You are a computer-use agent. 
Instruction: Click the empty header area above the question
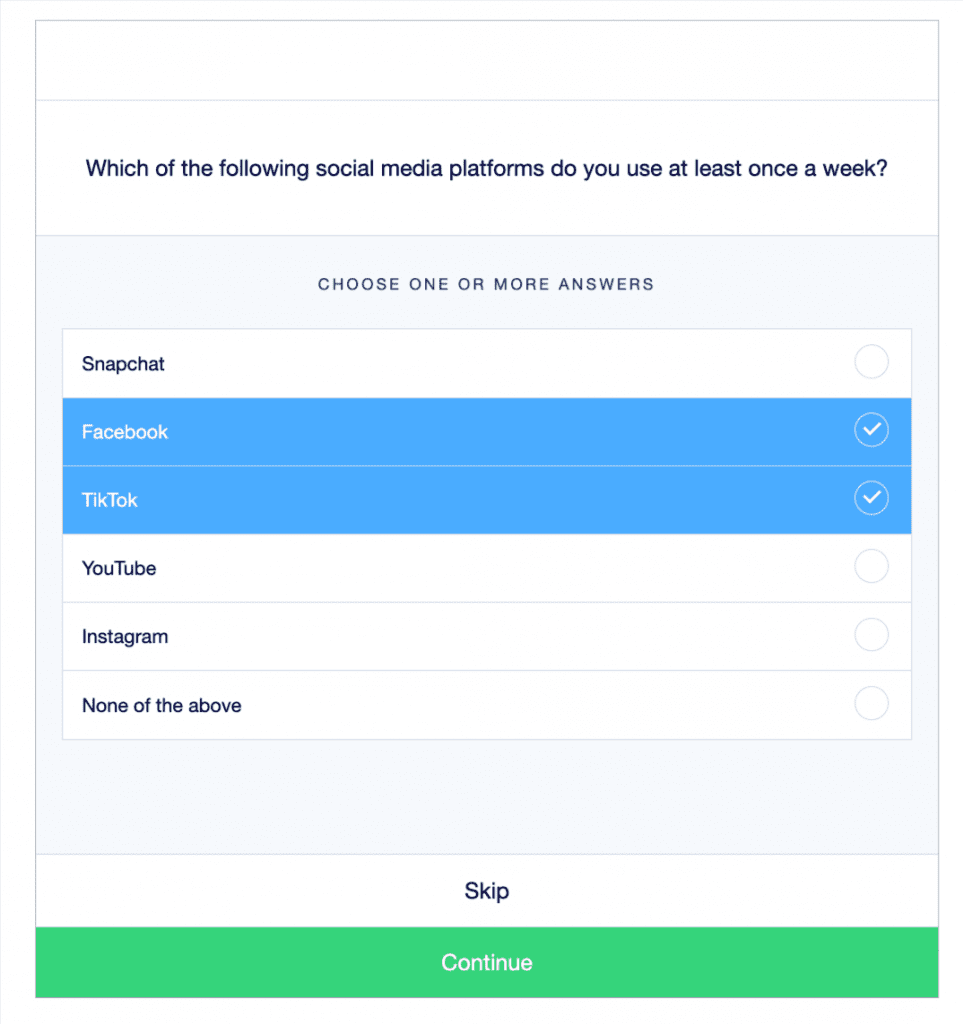[487, 58]
